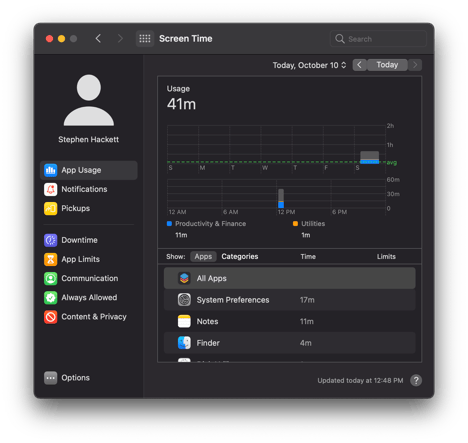Open the App Usage section icon
This screenshot has height=443, width=468.
(x=51, y=170)
